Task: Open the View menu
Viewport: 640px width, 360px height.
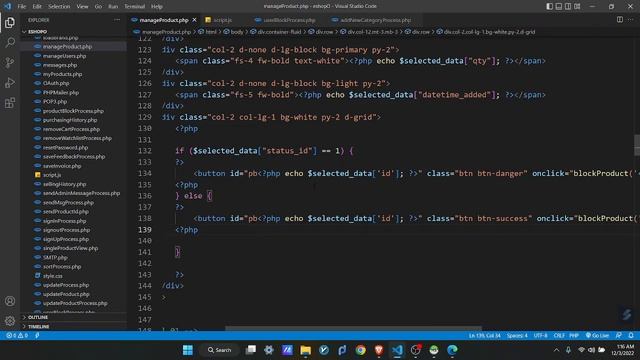Action: [x=82, y=7]
